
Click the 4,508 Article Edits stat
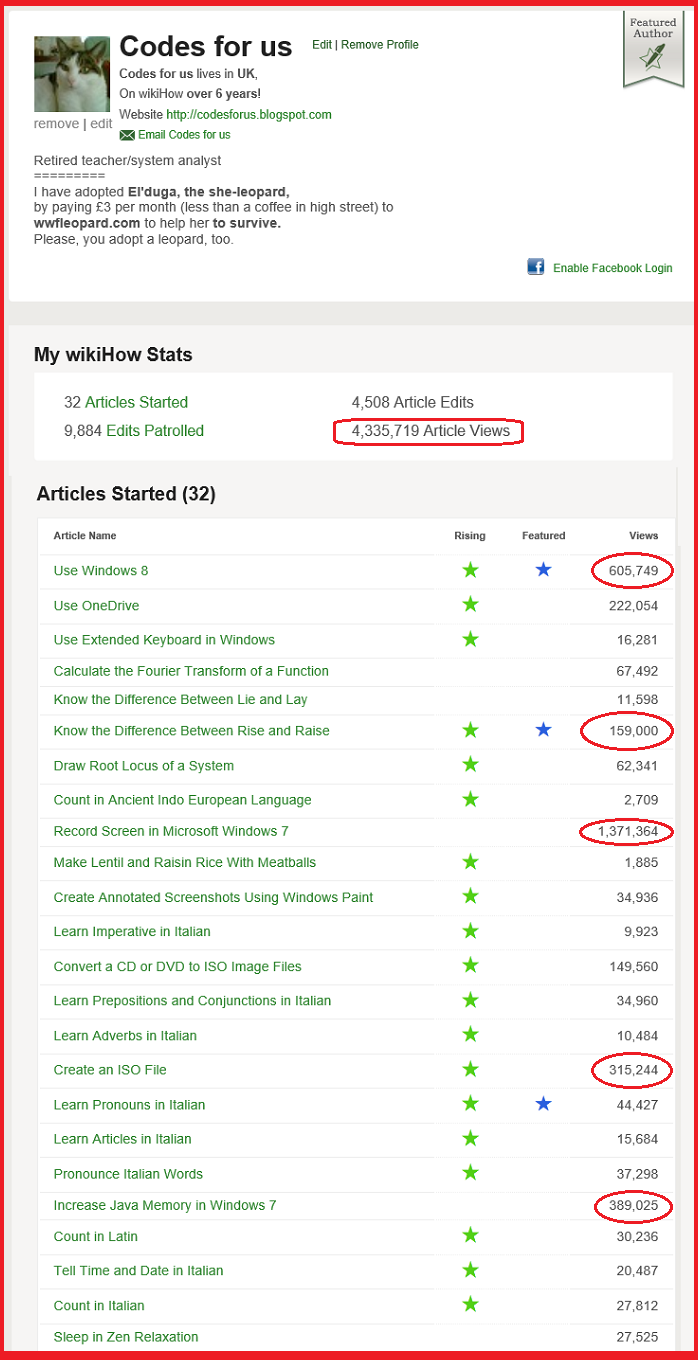click(413, 402)
